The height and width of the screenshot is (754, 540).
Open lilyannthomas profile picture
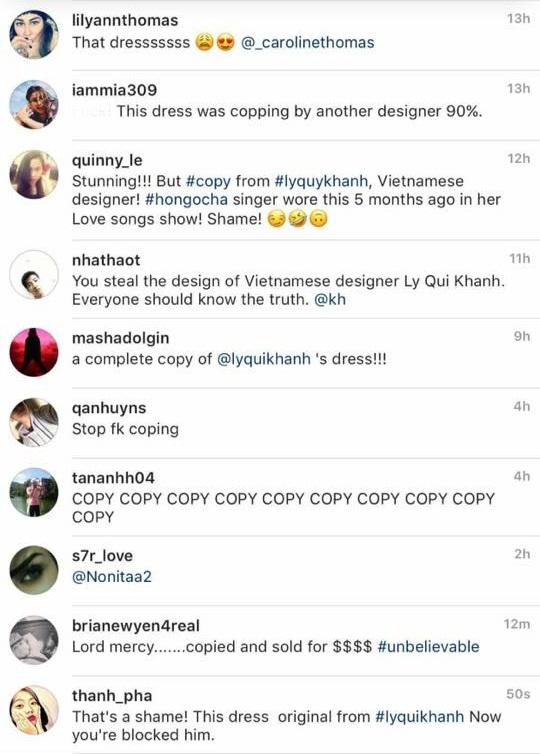tap(34, 34)
